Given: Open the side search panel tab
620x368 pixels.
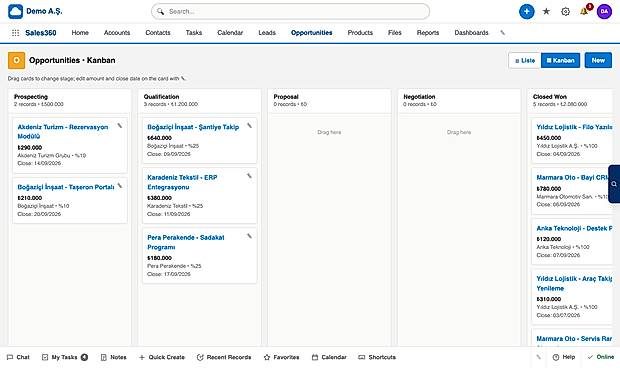Looking at the screenshot, I should pyautogui.click(x=614, y=184).
